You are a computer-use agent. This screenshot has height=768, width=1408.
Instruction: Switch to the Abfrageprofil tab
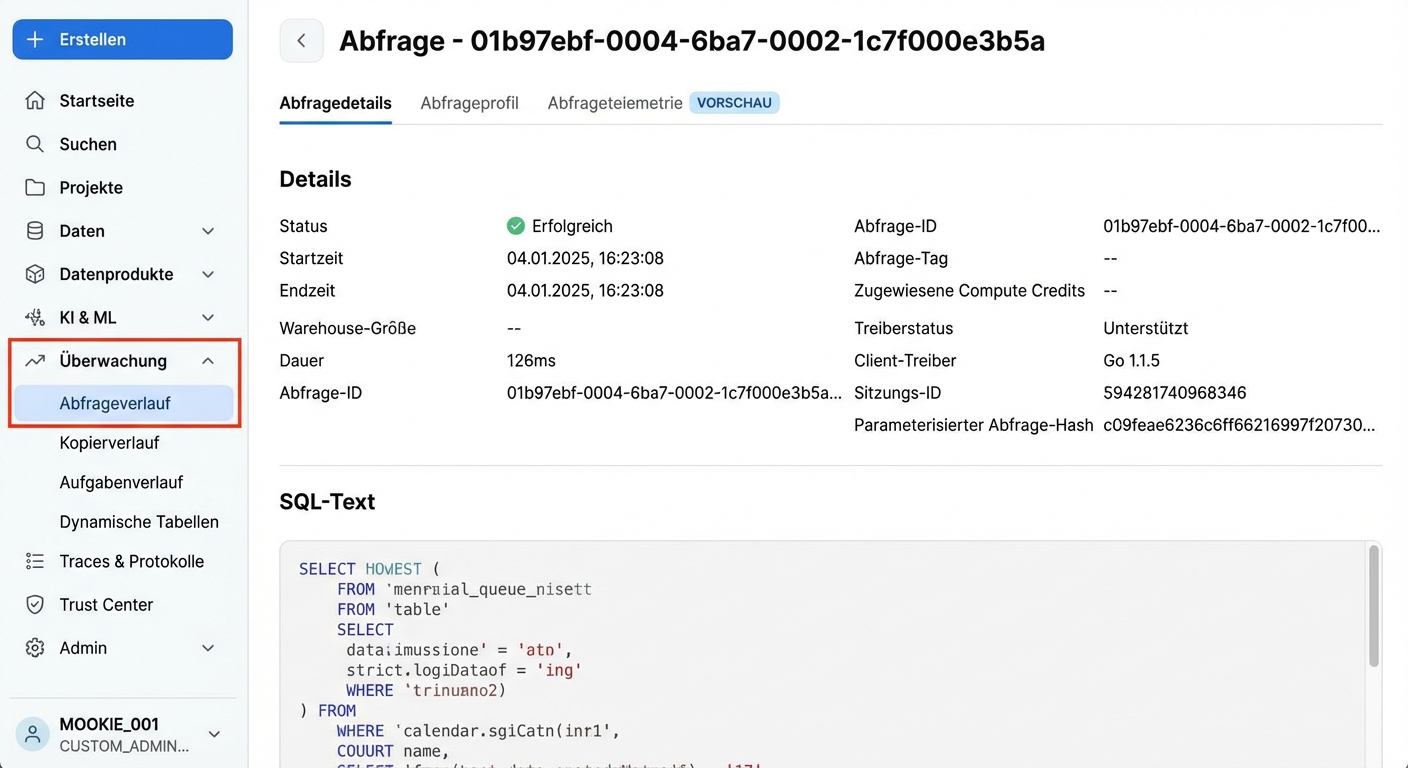(469, 102)
